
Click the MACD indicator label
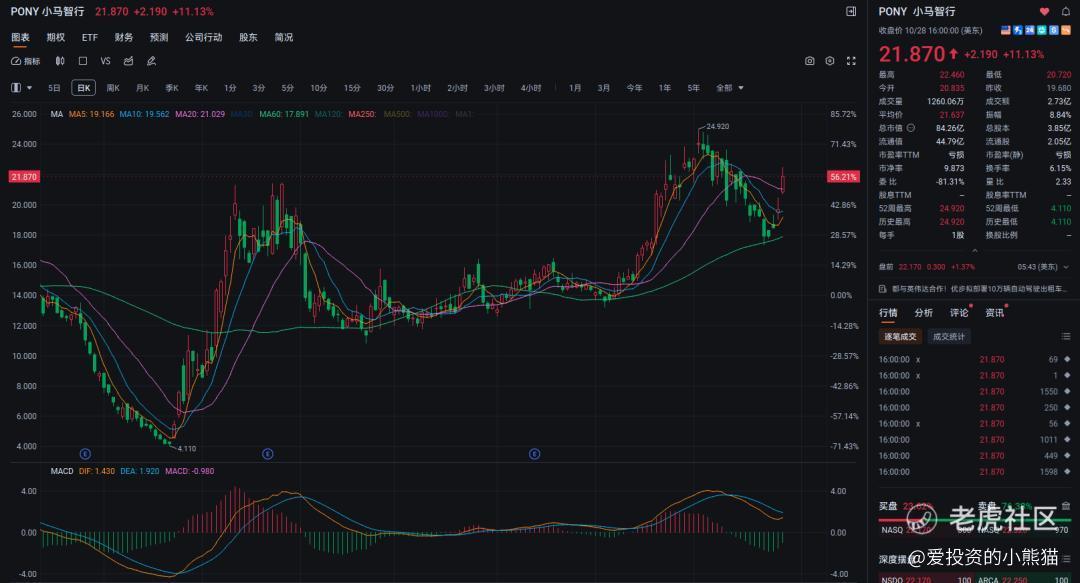tap(62, 471)
